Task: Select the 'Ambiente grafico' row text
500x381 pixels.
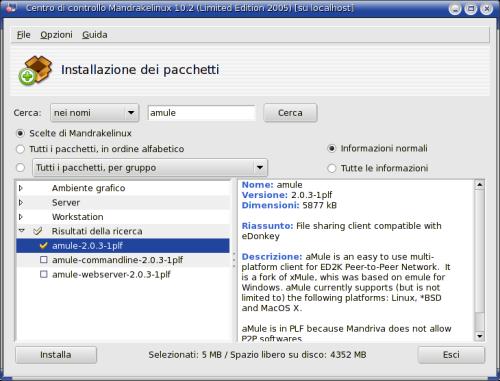Action: tap(88, 188)
